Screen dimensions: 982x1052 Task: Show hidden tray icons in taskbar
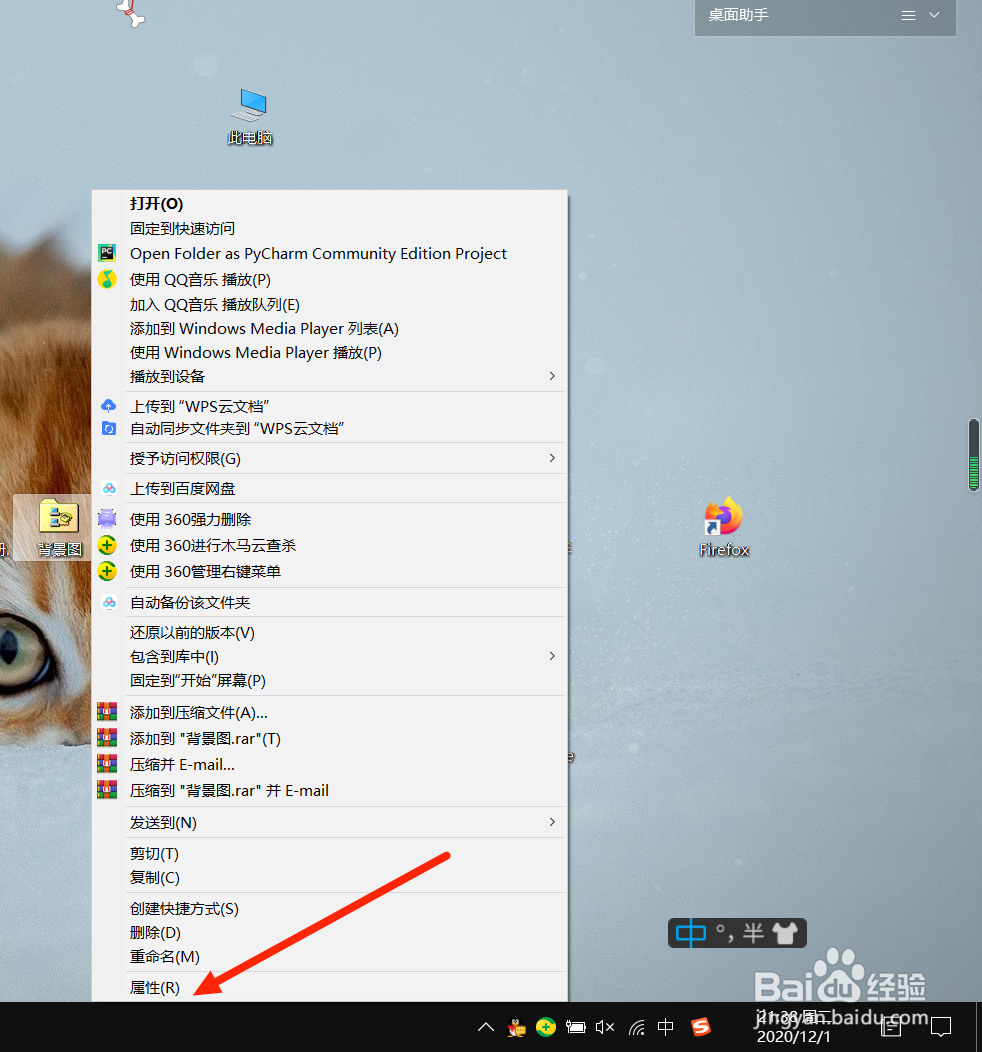(x=486, y=1027)
